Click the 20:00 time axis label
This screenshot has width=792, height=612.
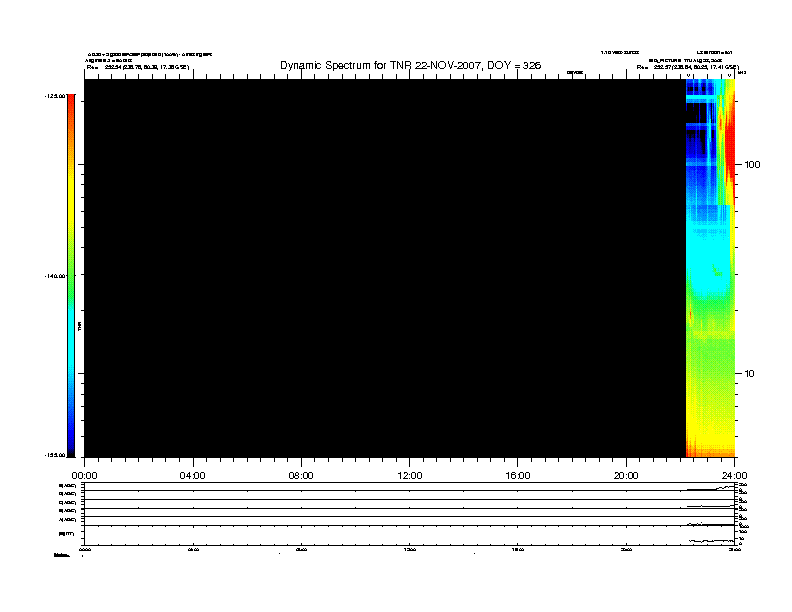point(626,476)
